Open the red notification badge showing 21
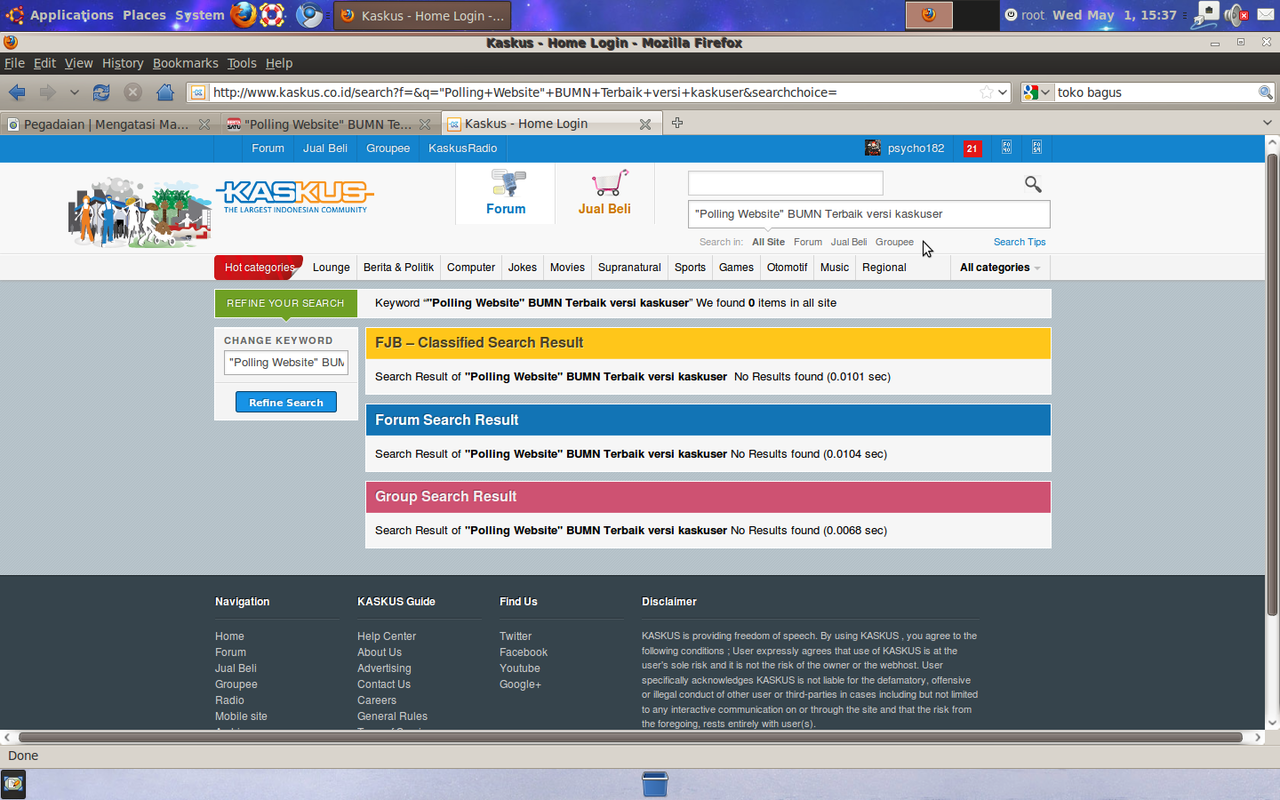The height and width of the screenshot is (800, 1280). point(972,148)
